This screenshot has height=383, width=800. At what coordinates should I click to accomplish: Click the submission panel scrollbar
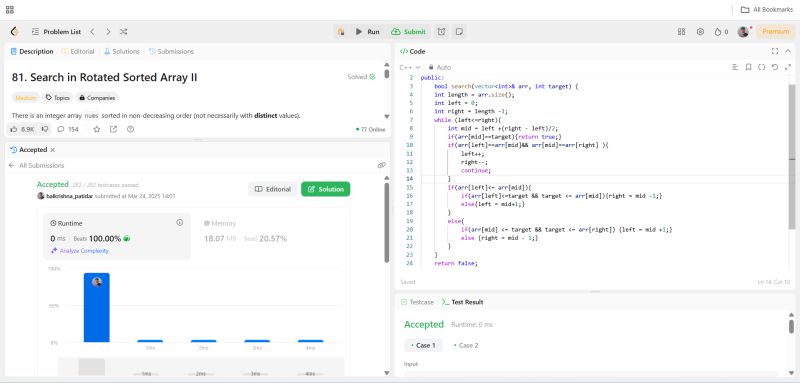(387, 223)
